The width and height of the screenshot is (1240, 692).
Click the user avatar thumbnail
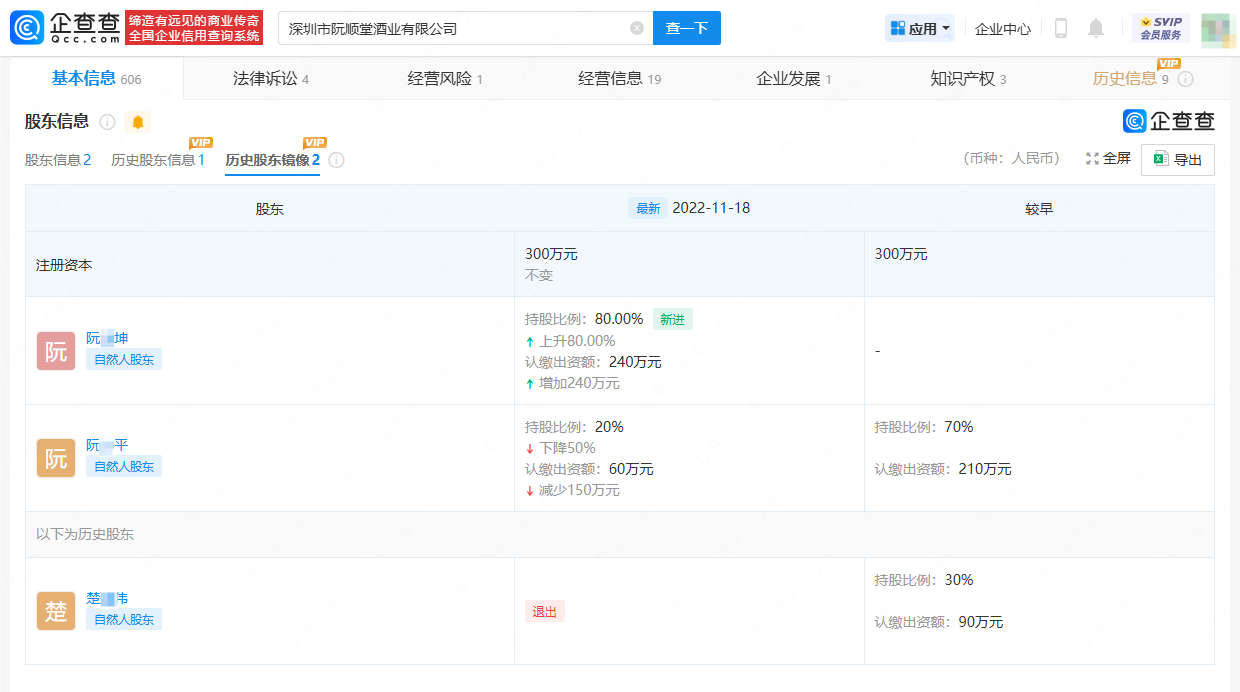pos(1217,28)
